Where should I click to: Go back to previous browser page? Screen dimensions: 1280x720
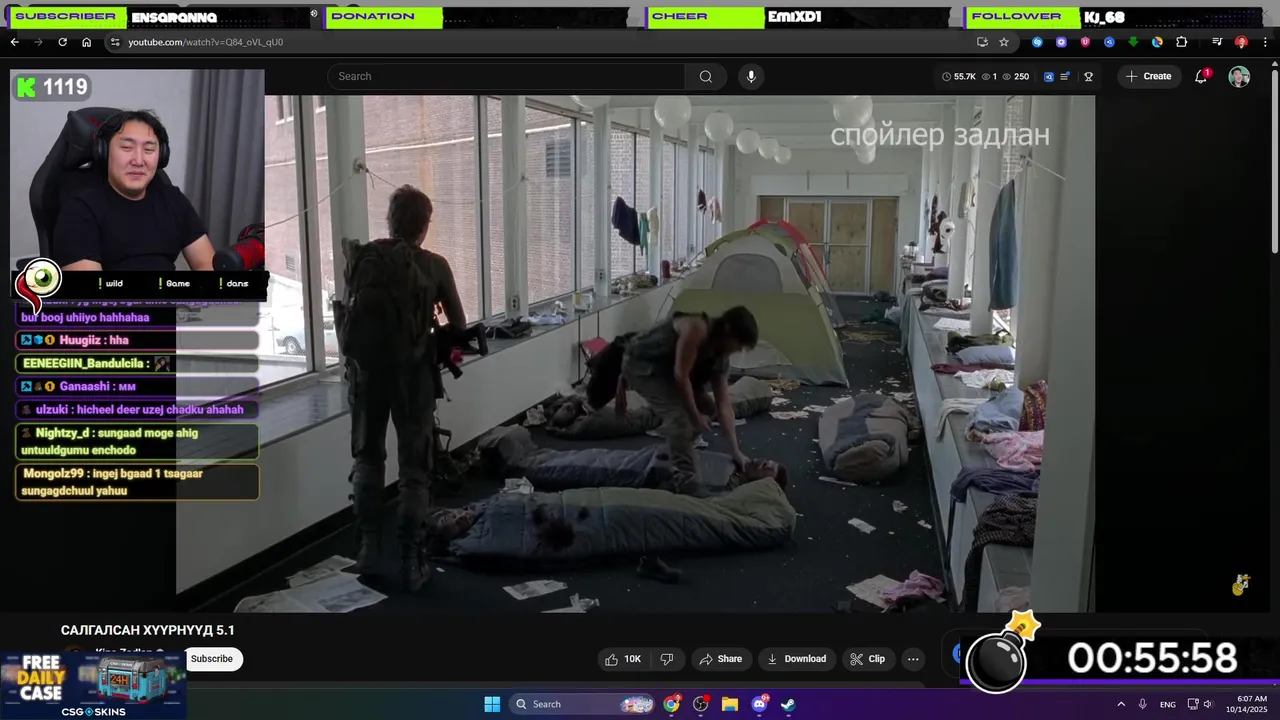14,42
